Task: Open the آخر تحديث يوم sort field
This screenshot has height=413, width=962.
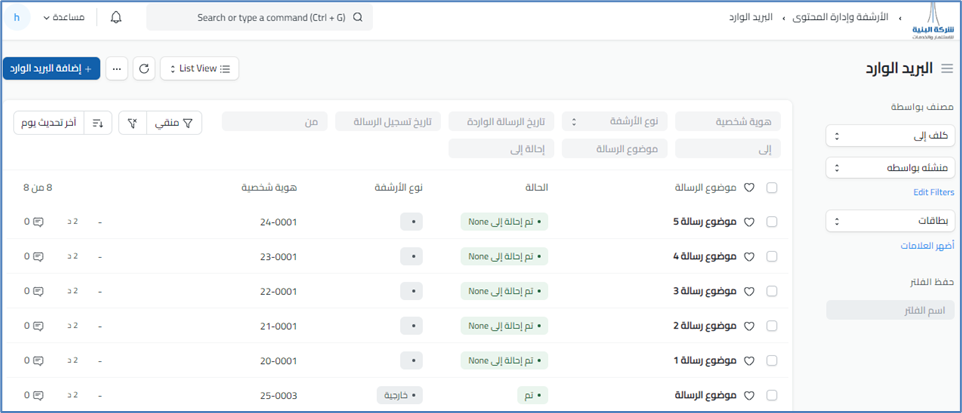Action: pos(49,123)
